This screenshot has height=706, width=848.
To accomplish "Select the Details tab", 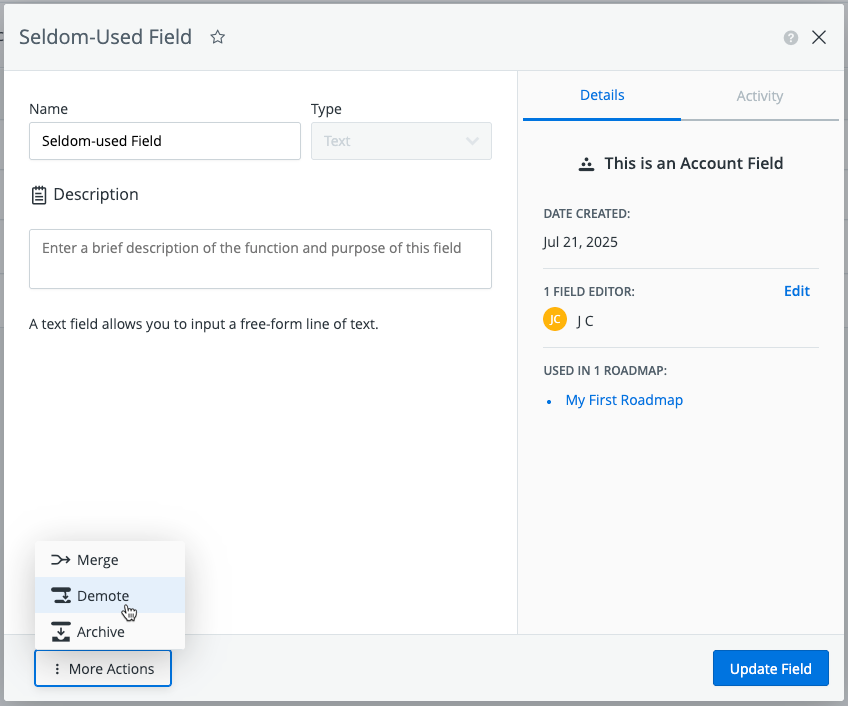I will pyautogui.click(x=602, y=95).
